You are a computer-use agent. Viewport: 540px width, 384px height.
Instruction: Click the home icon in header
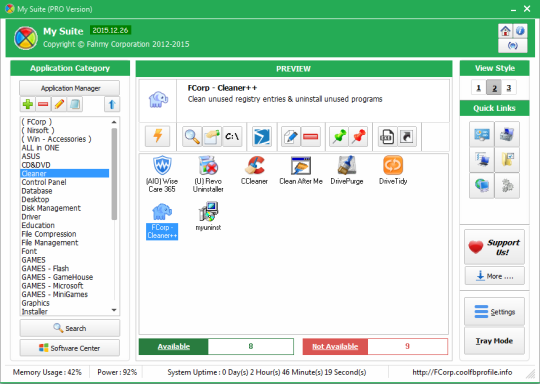point(505,31)
